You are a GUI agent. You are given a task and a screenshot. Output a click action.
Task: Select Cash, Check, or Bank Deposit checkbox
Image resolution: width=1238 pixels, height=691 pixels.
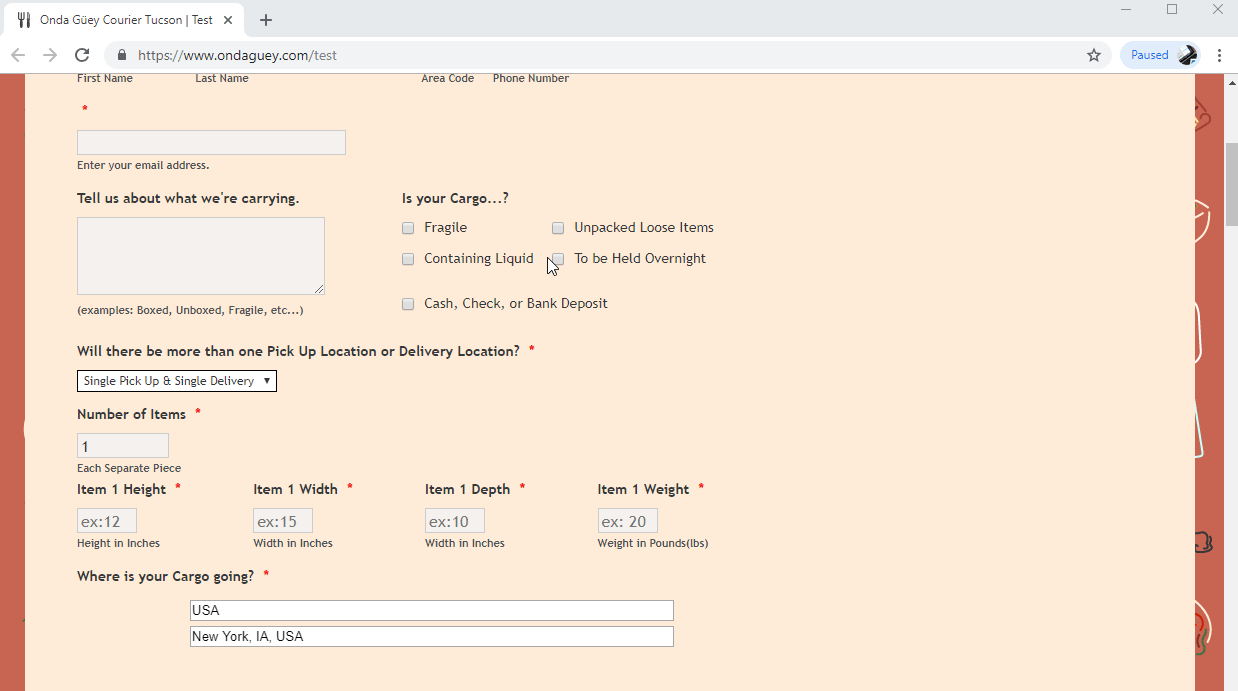[408, 304]
